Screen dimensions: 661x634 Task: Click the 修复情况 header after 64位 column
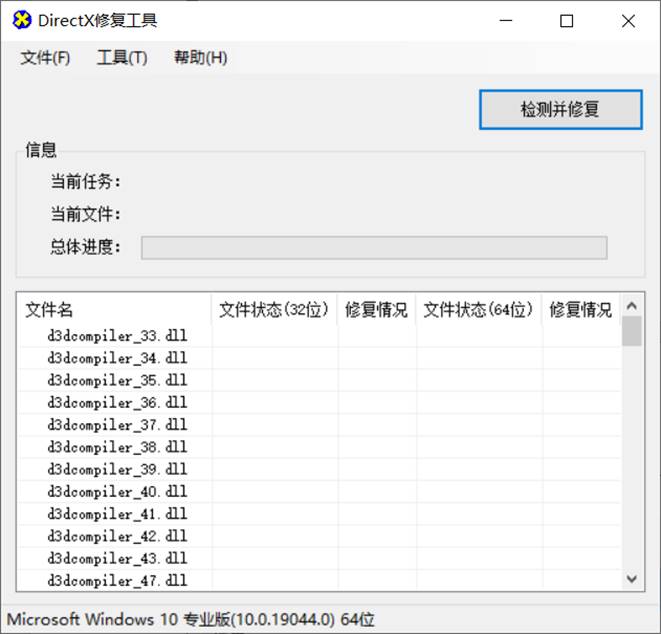pos(581,310)
